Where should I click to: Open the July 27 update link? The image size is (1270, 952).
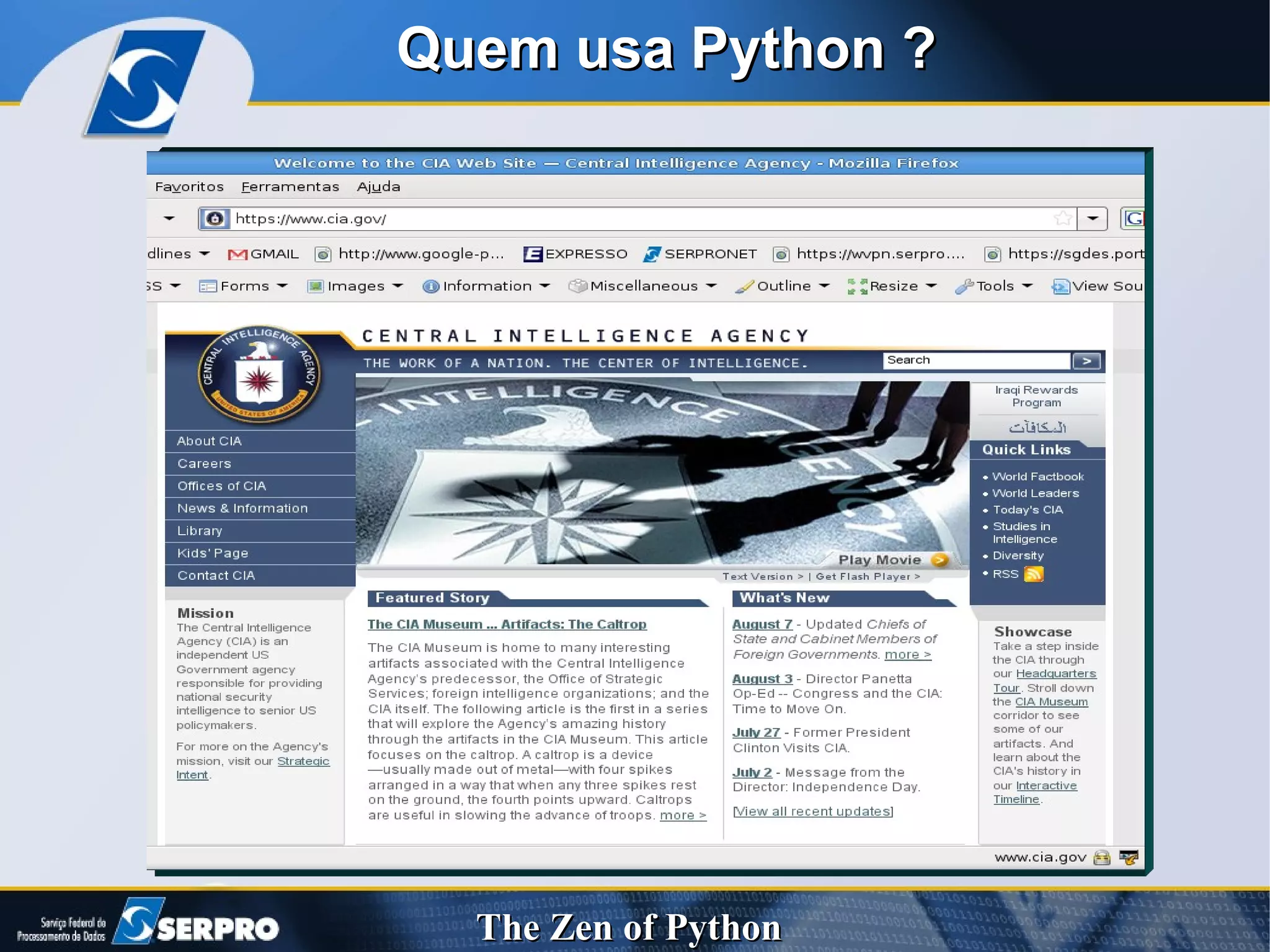(x=756, y=732)
